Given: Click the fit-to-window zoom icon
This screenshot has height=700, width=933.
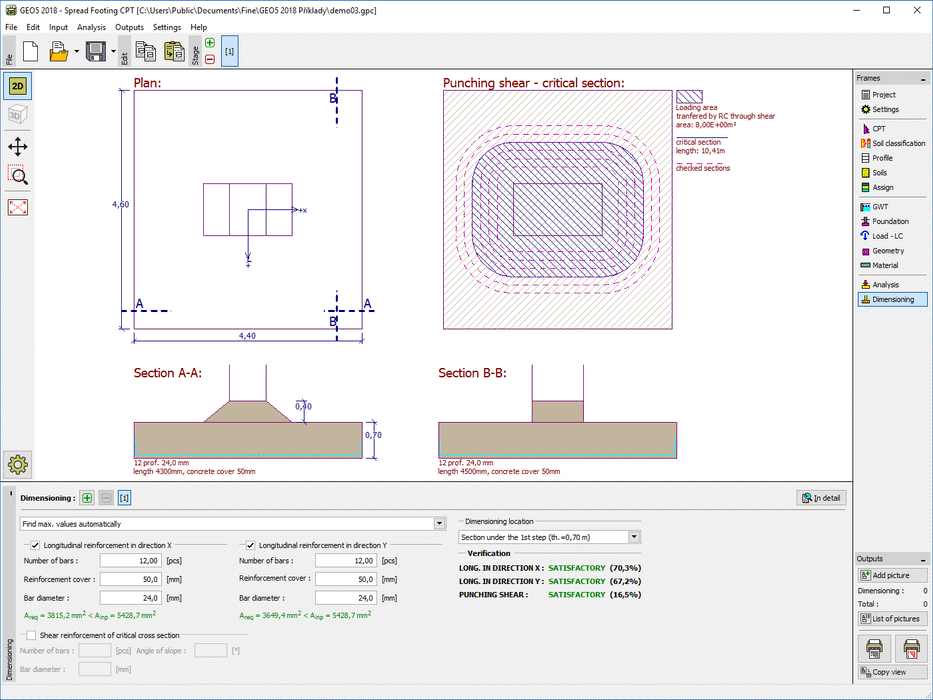Looking at the screenshot, I should click(17, 207).
